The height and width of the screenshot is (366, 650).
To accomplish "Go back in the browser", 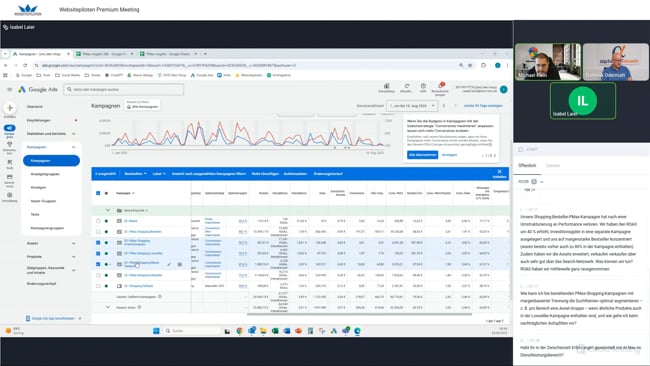I will click(x=6, y=65).
